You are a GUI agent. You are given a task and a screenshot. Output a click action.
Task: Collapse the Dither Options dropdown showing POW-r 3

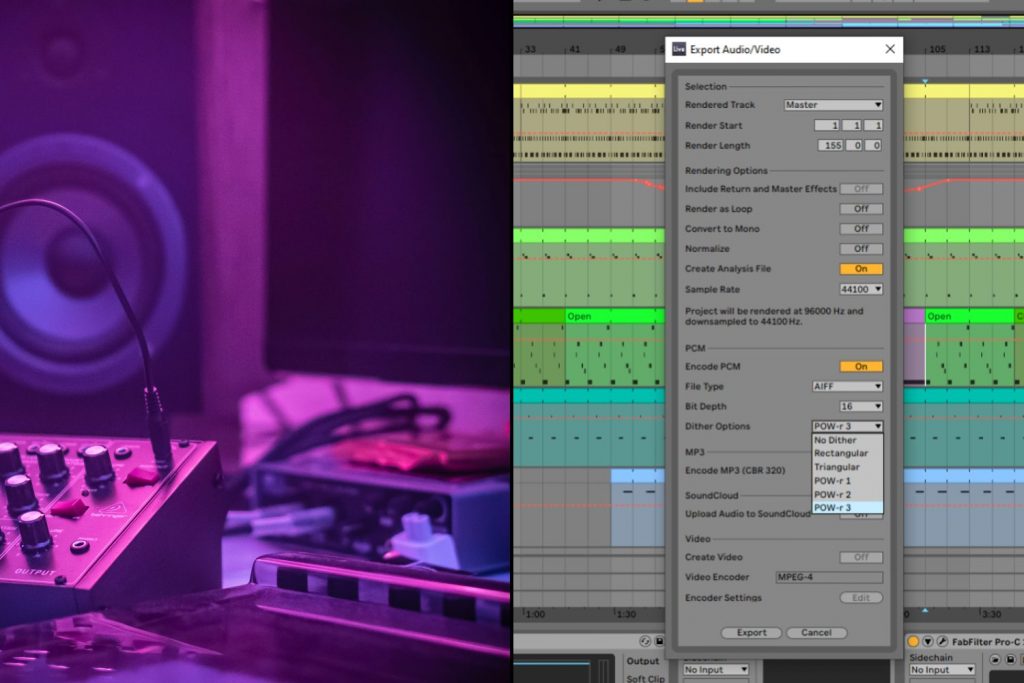[847, 426]
